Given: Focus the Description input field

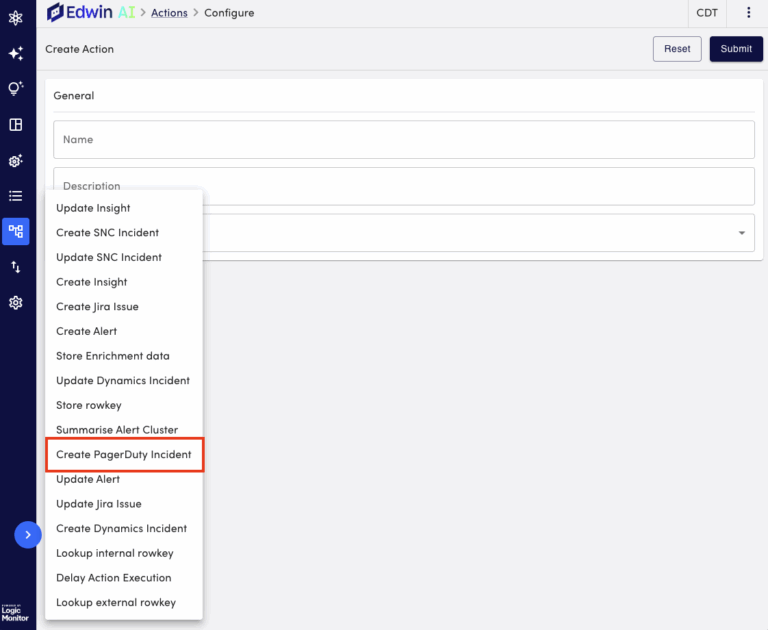Looking at the screenshot, I should 404,186.
